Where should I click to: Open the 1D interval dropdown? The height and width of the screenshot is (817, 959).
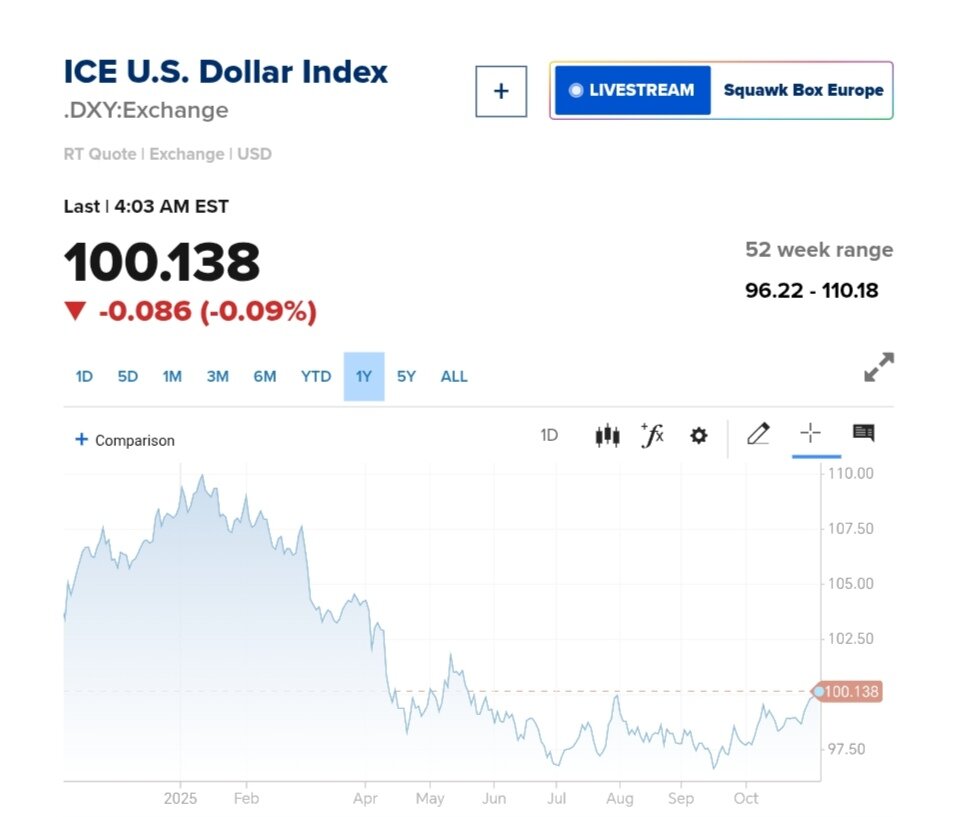click(549, 435)
